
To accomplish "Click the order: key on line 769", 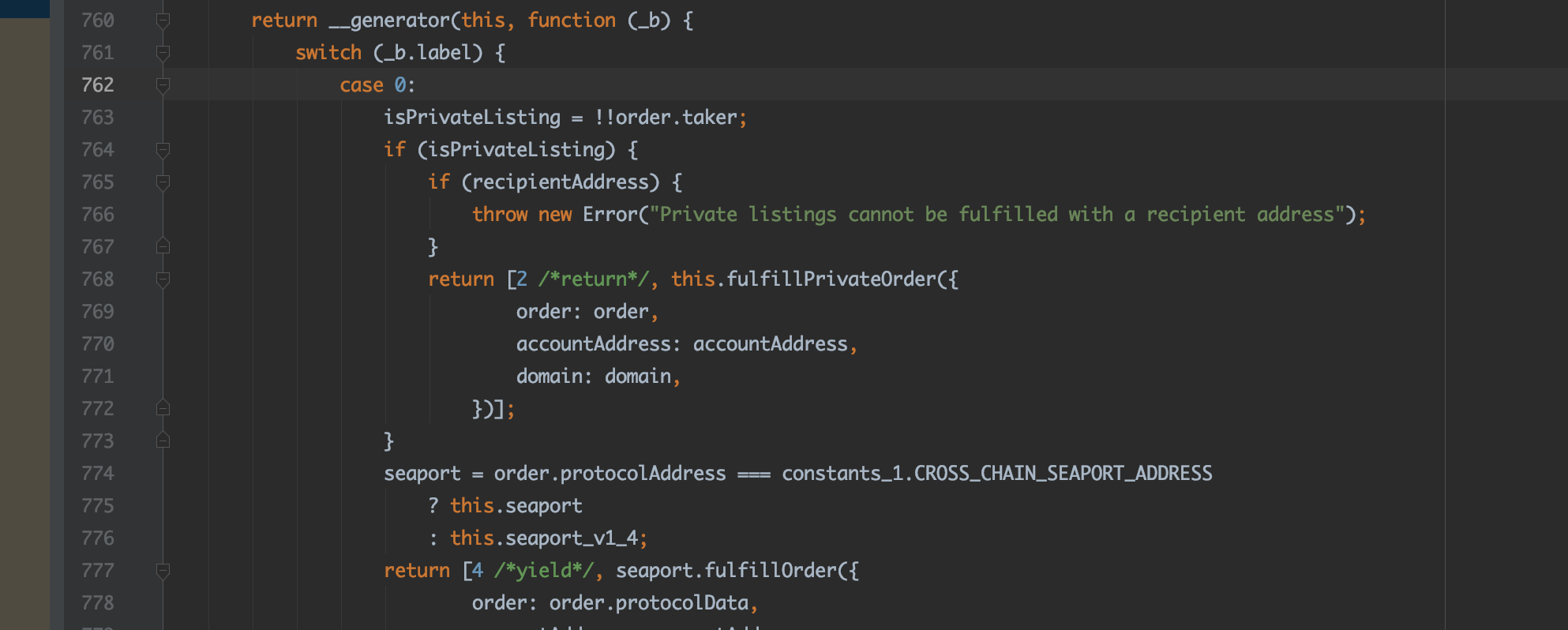I will (x=549, y=312).
